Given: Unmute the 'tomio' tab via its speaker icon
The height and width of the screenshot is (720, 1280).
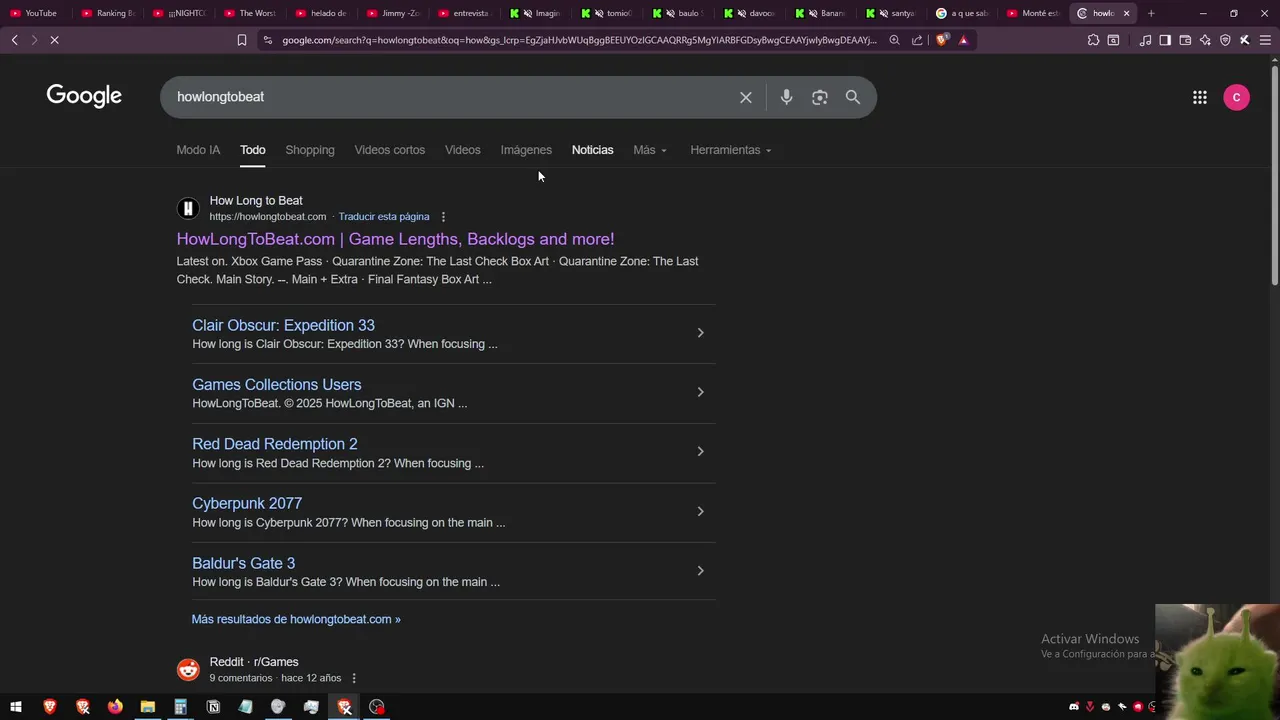Looking at the screenshot, I should coord(599,13).
